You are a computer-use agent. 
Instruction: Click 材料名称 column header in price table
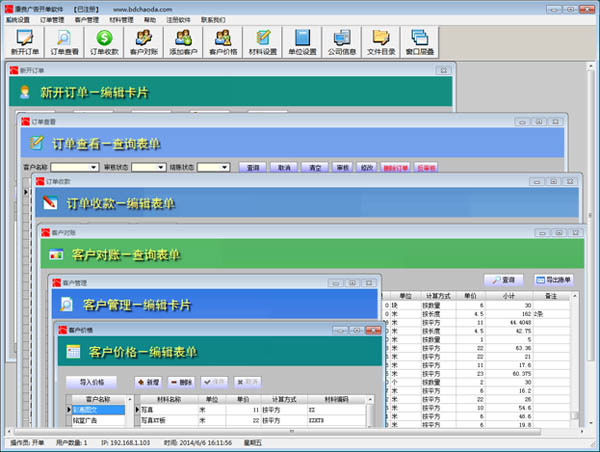tap(169, 400)
